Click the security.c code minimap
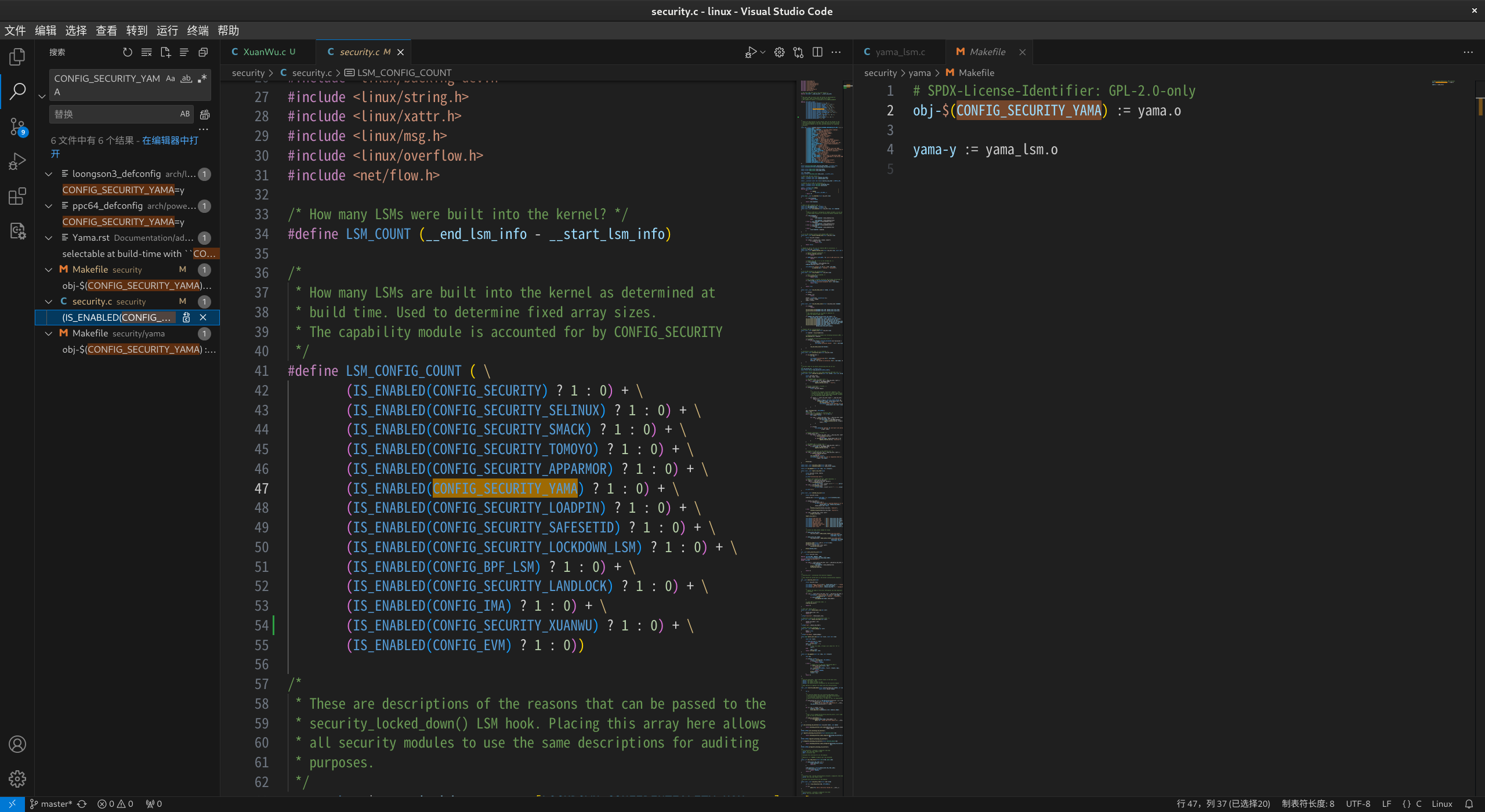This screenshot has height=812, width=1485. (x=822, y=438)
